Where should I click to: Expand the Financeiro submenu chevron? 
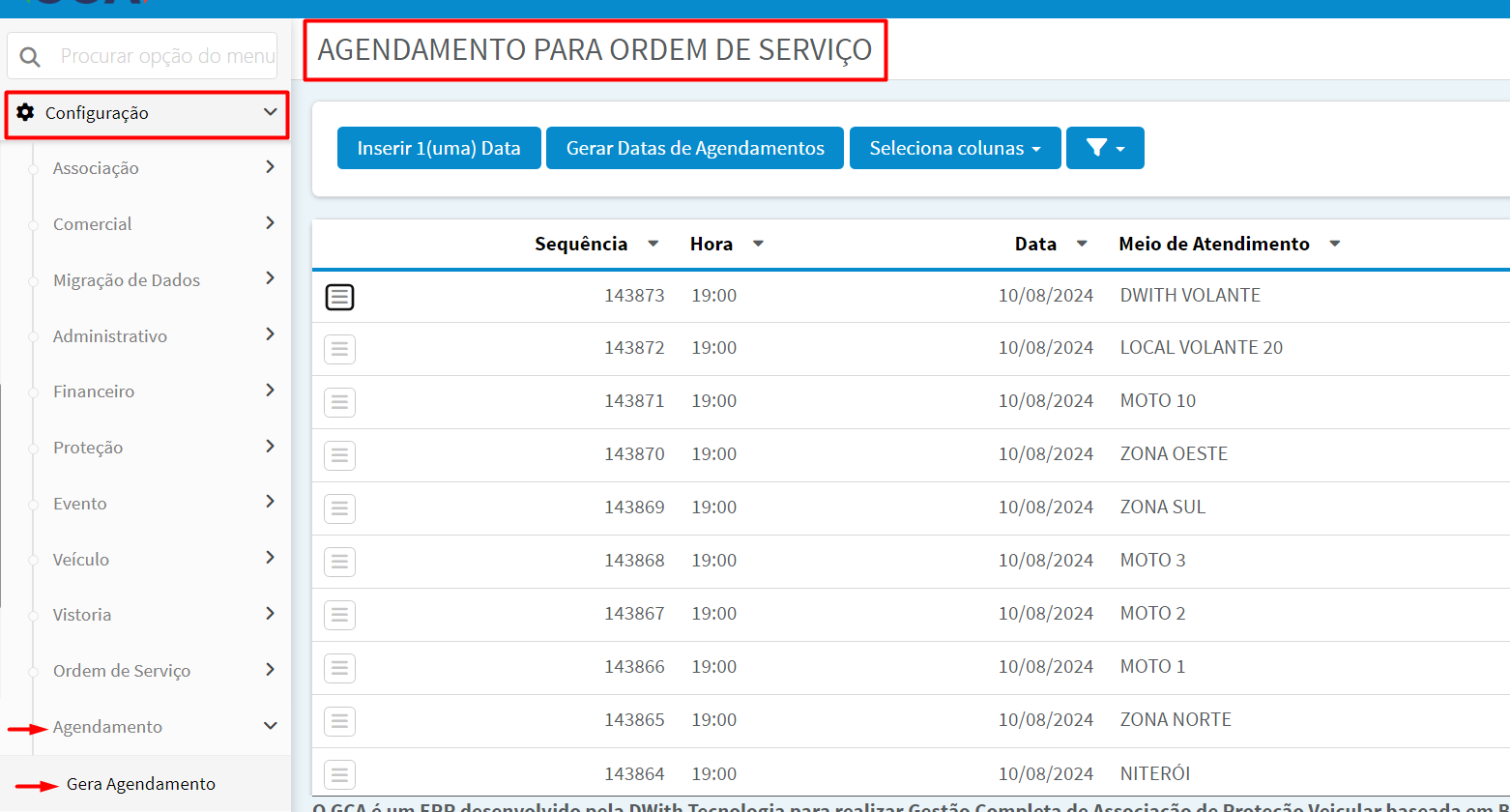tap(270, 391)
